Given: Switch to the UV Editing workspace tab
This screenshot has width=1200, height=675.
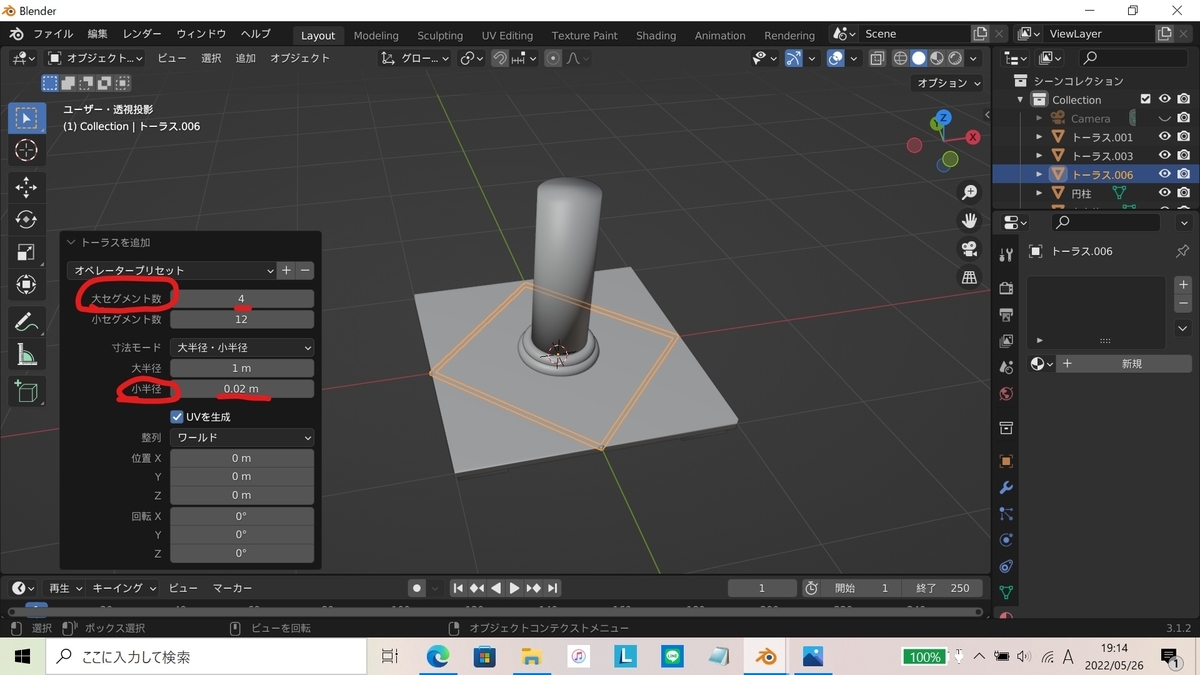Looking at the screenshot, I should 507,35.
